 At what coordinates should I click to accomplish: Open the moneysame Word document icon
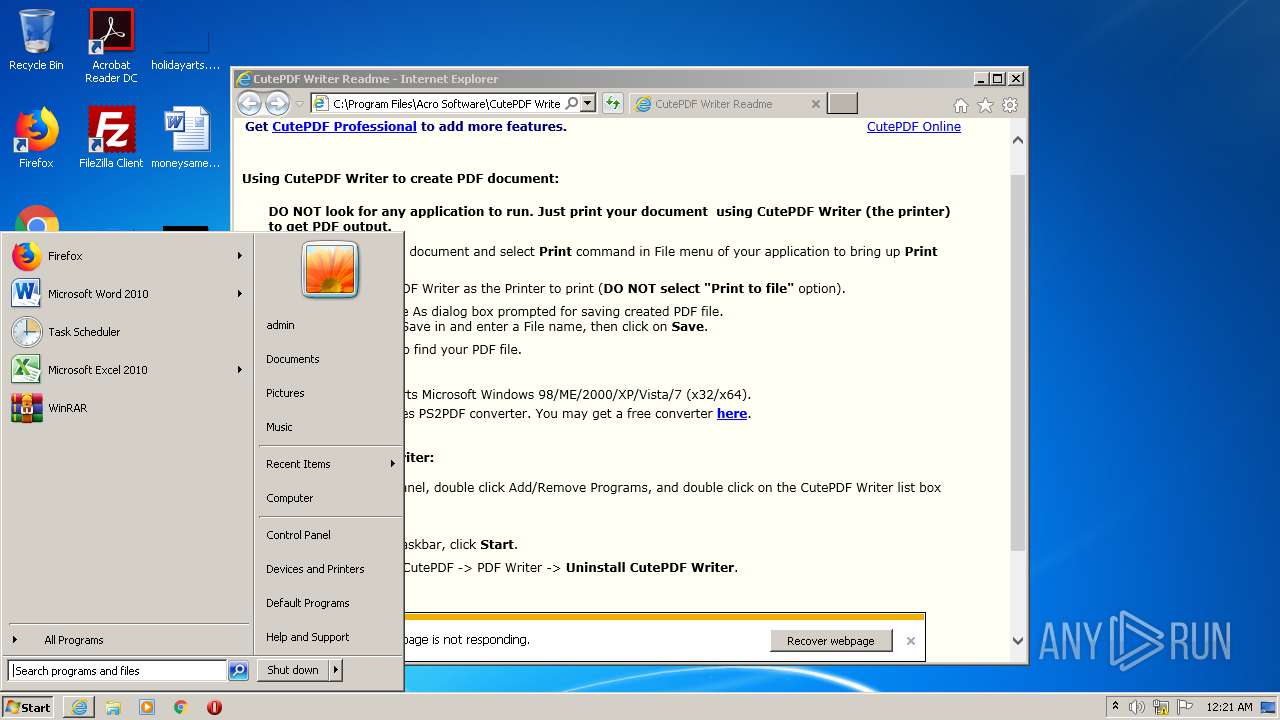186,138
